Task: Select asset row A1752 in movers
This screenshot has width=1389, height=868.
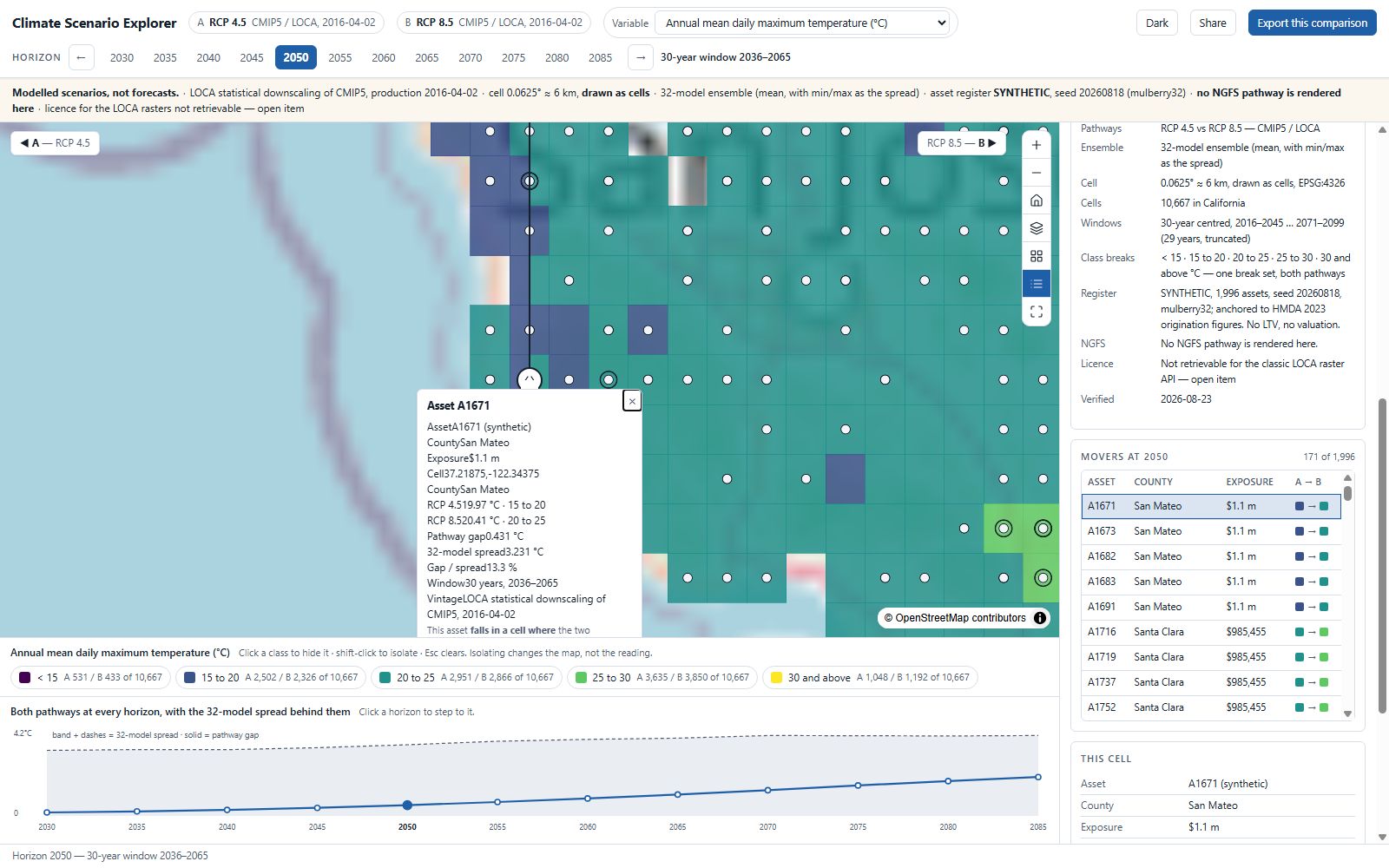Action: pos(1211,707)
